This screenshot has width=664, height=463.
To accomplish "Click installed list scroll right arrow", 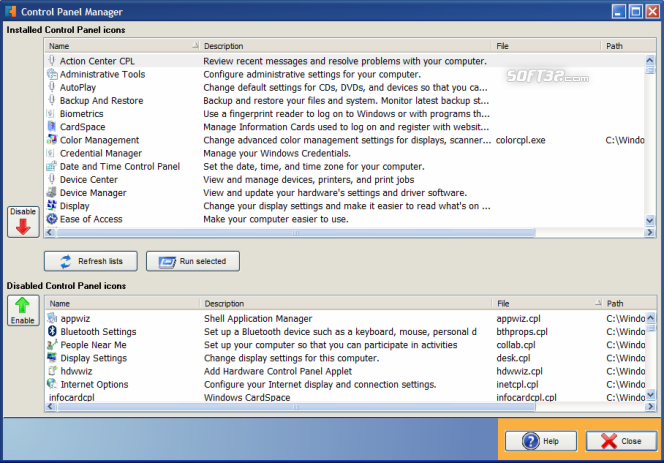I will (x=650, y=233).
